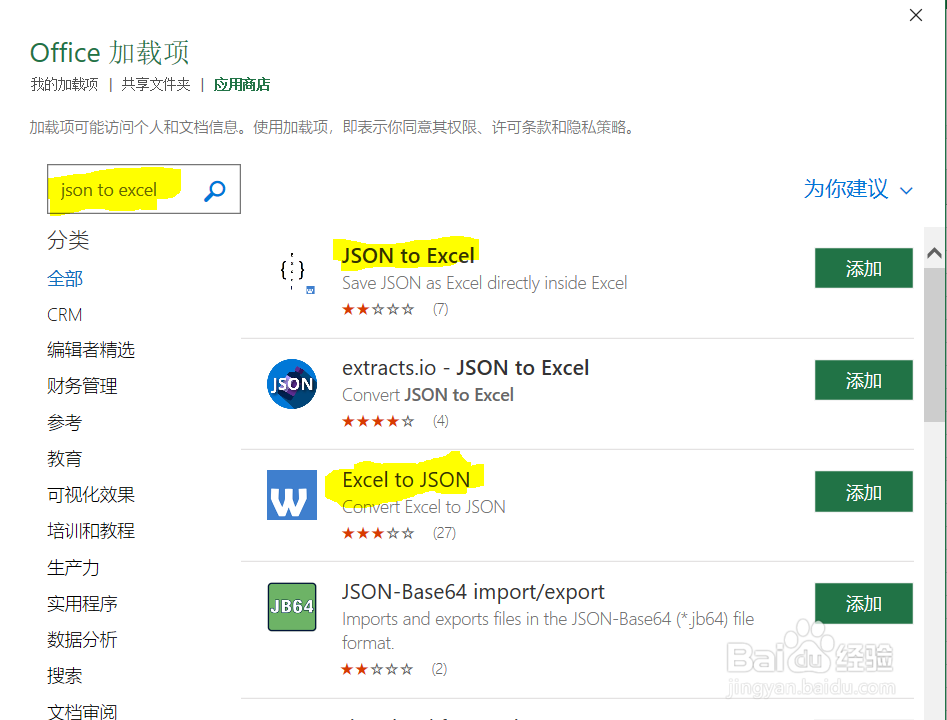Click the green JB64 add-in icon
This screenshot has height=720, width=947.
click(292, 606)
